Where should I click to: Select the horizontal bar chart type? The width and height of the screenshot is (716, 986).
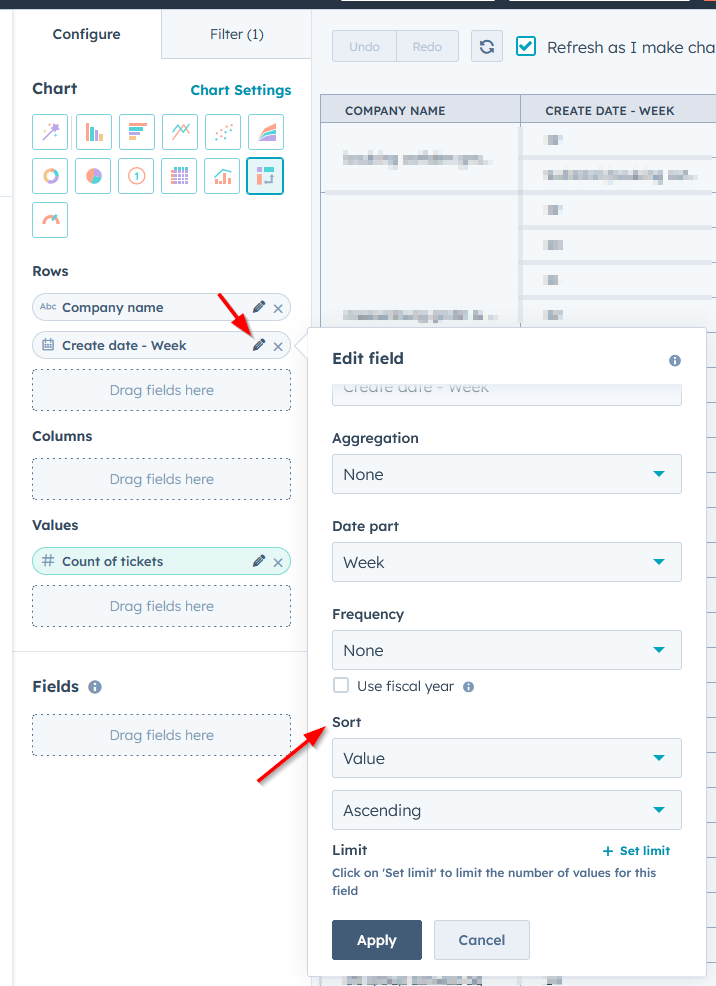point(136,131)
